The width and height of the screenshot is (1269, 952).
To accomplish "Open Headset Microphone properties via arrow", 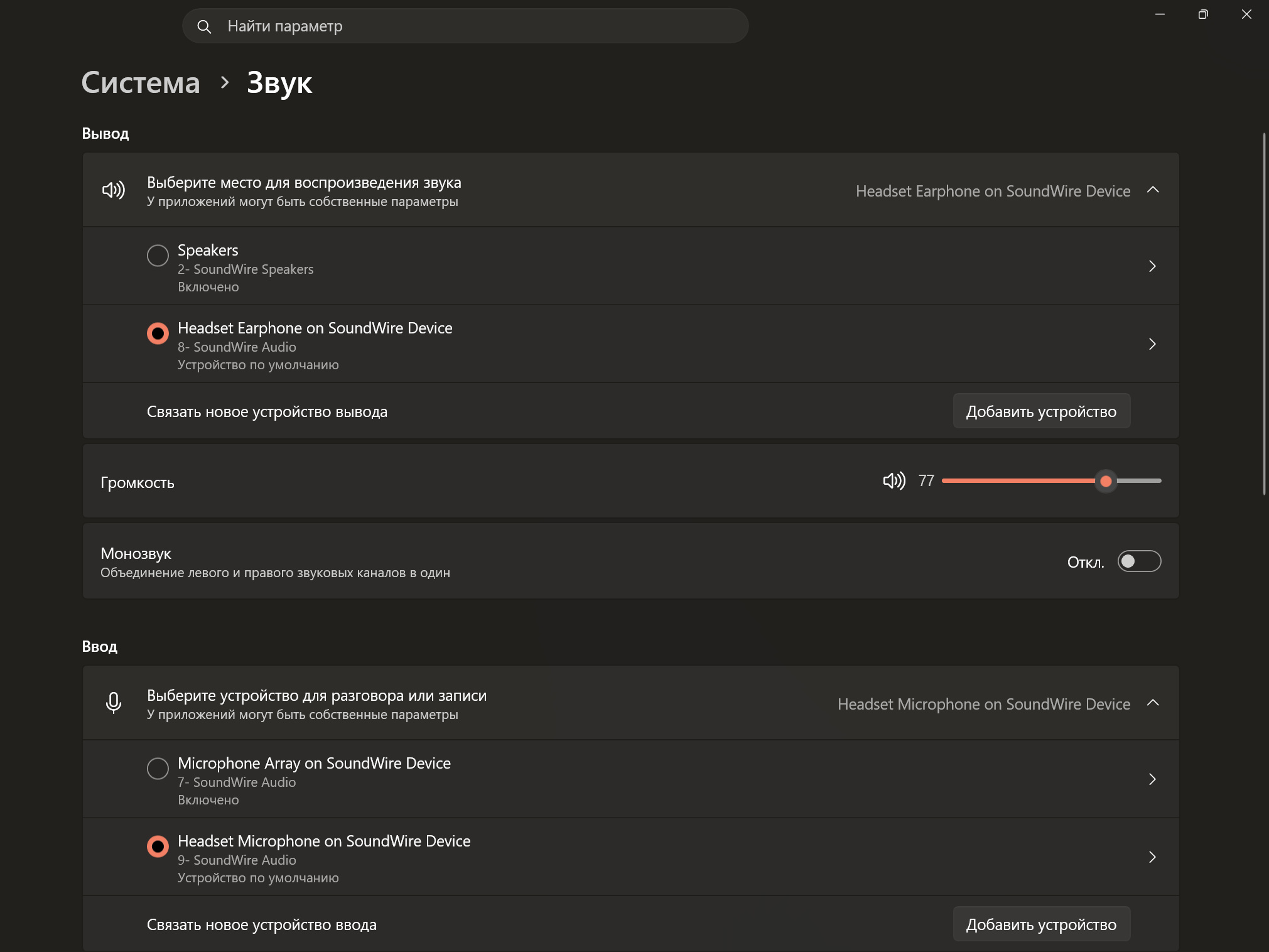I will [x=1152, y=857].
